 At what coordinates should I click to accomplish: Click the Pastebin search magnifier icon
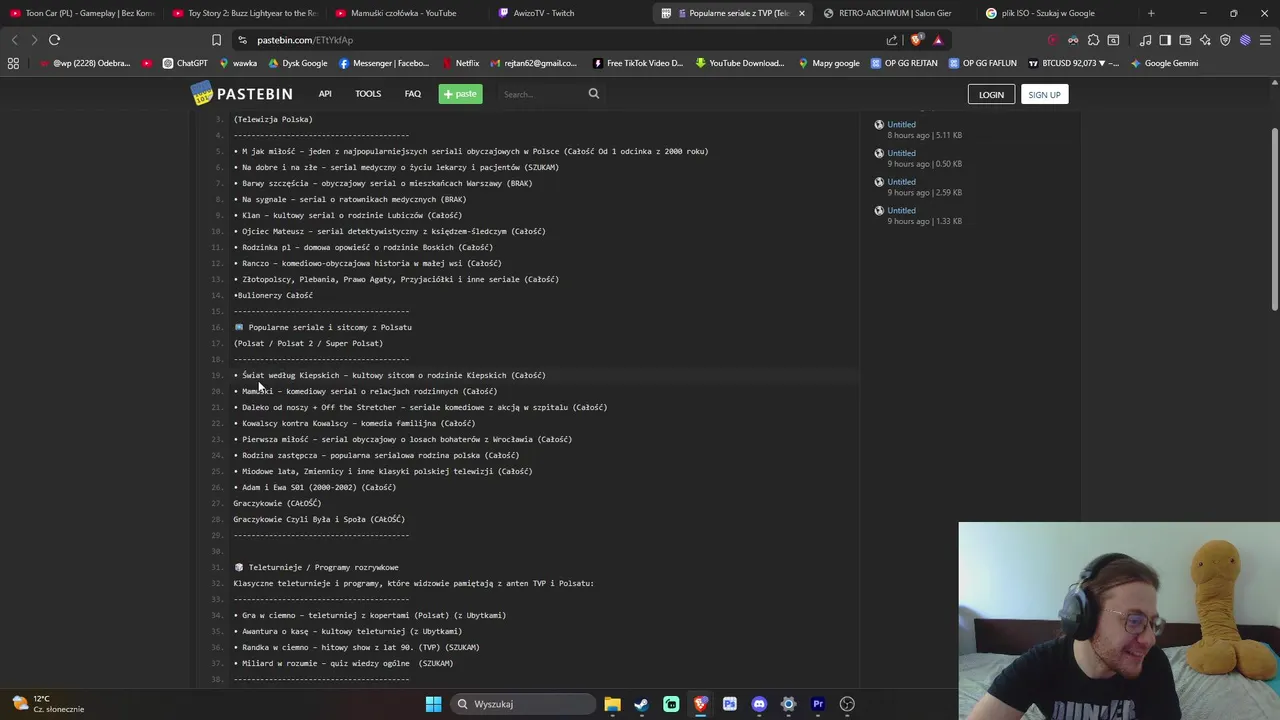click(594, 94)
